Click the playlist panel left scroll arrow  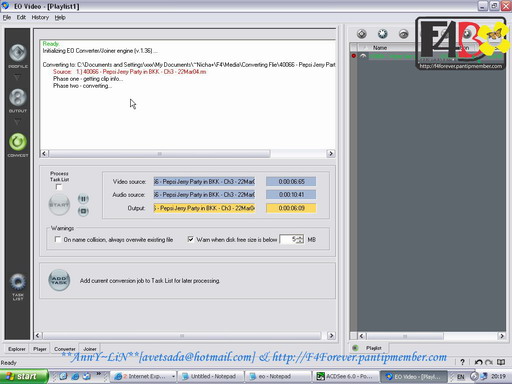362,336
